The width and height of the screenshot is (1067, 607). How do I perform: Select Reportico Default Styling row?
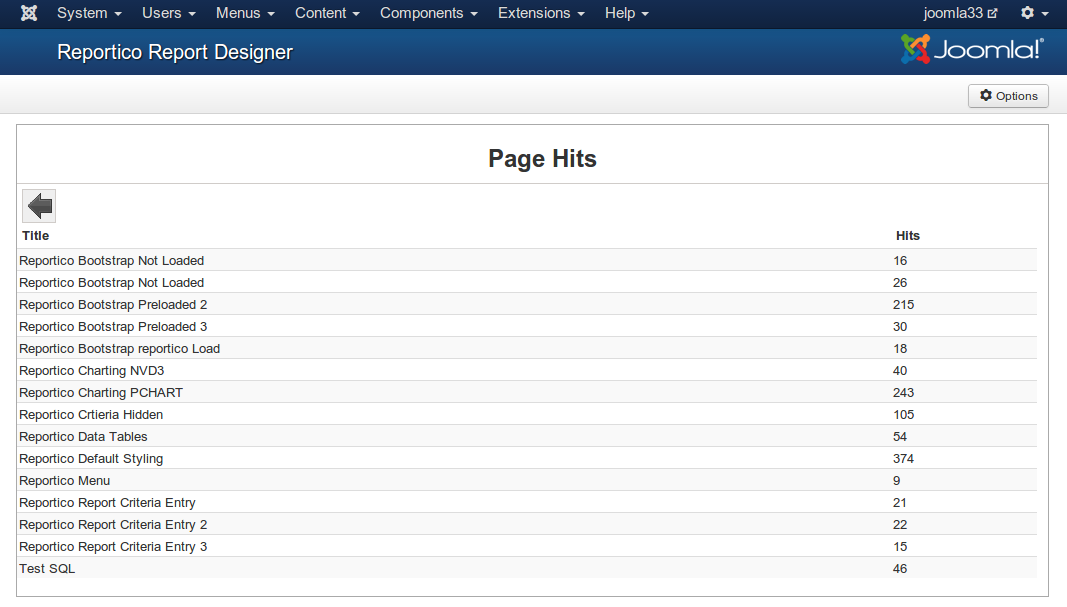pyautogui.click(x=527, y=459)
